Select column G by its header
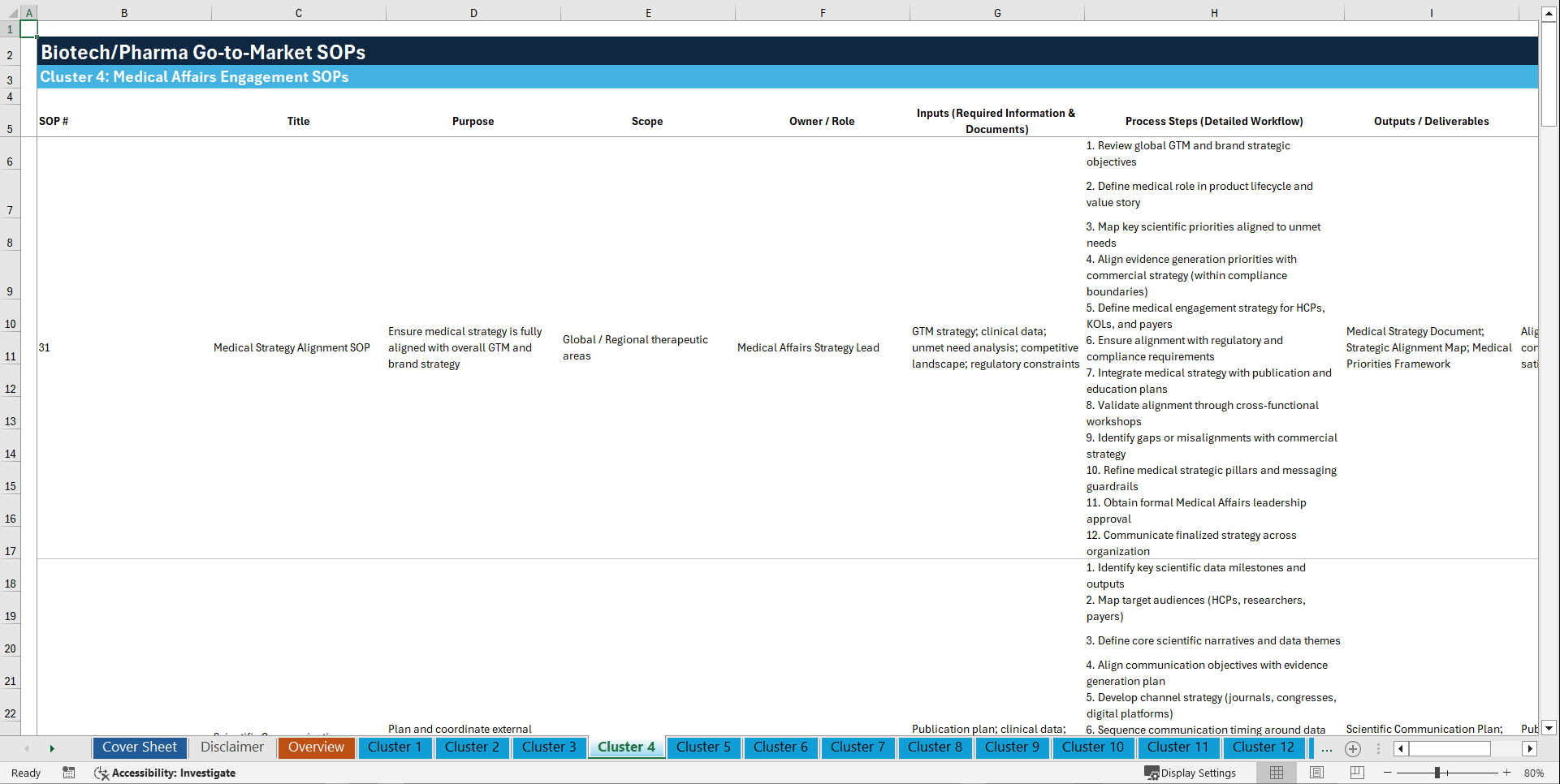This screenshot has height=784, width=1560. click(x=996, y=12)
